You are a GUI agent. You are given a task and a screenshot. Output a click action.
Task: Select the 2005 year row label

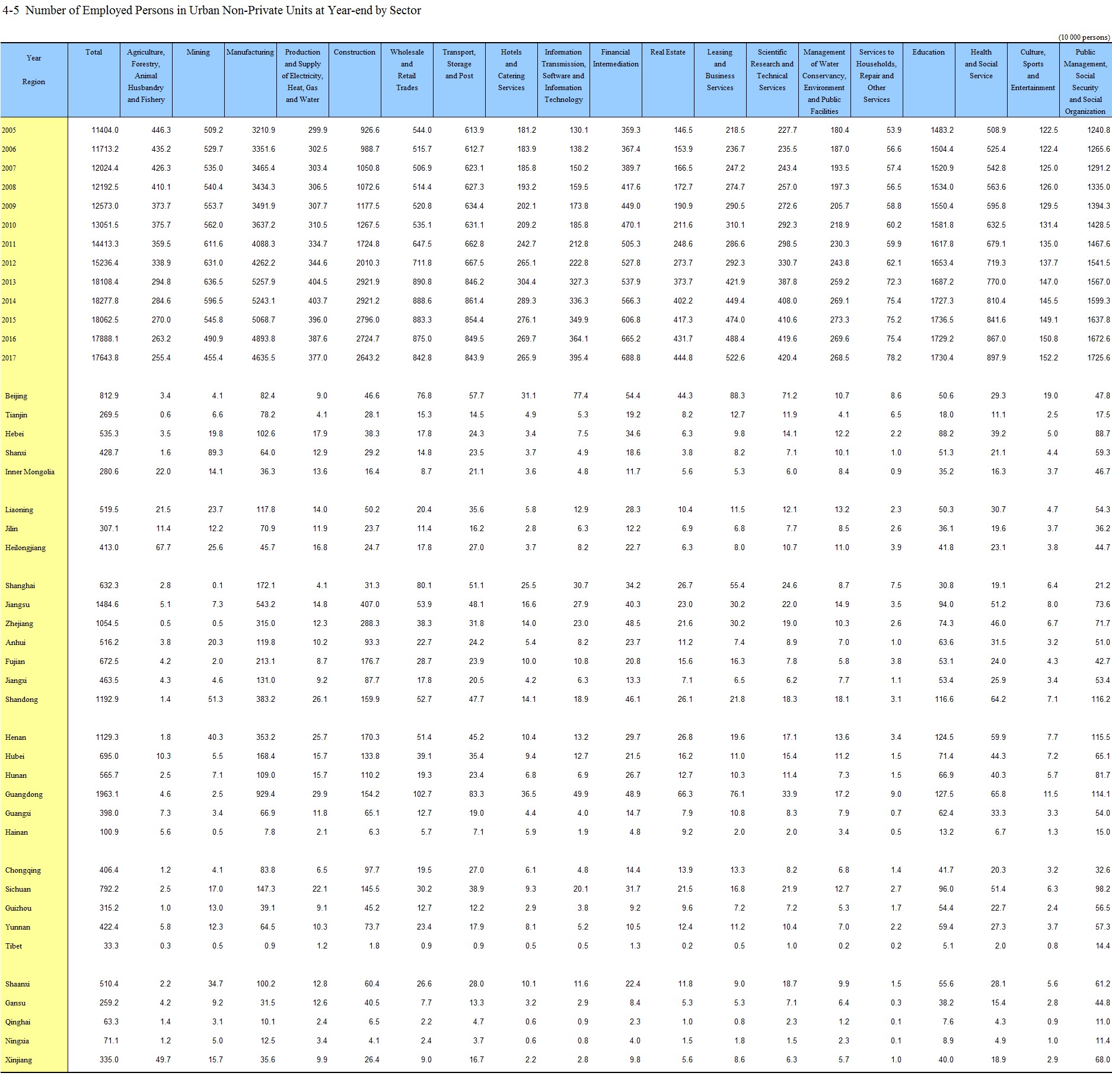pyautogui.click(x=9, y=130)
